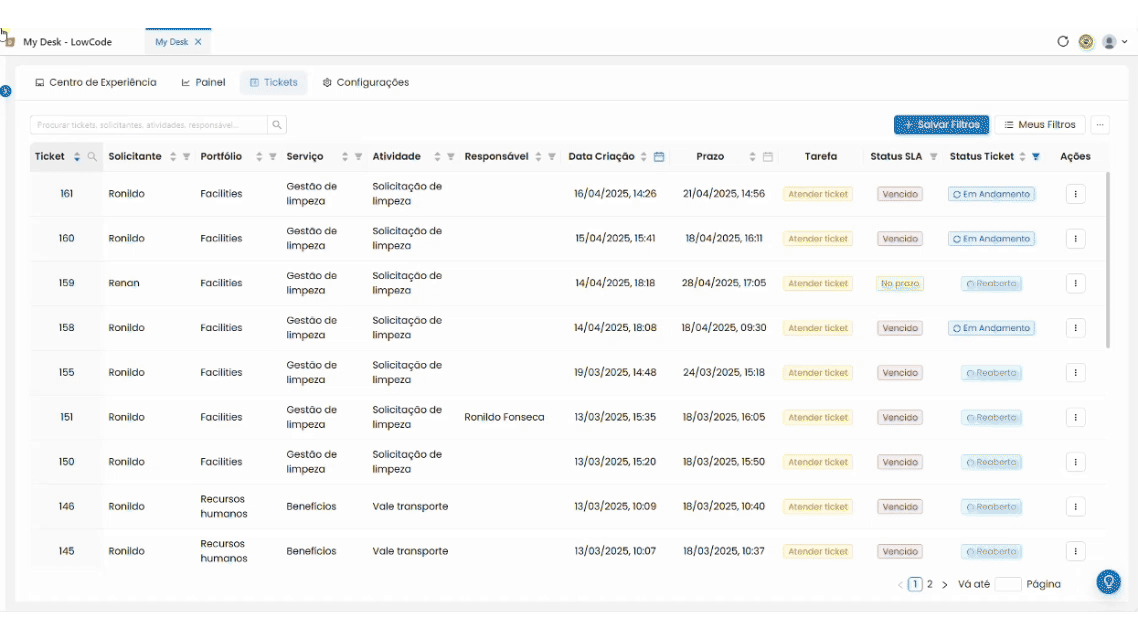Open the Atividade column filter
This screenshot has height=640, width=1138.
(x=451, y=157)
